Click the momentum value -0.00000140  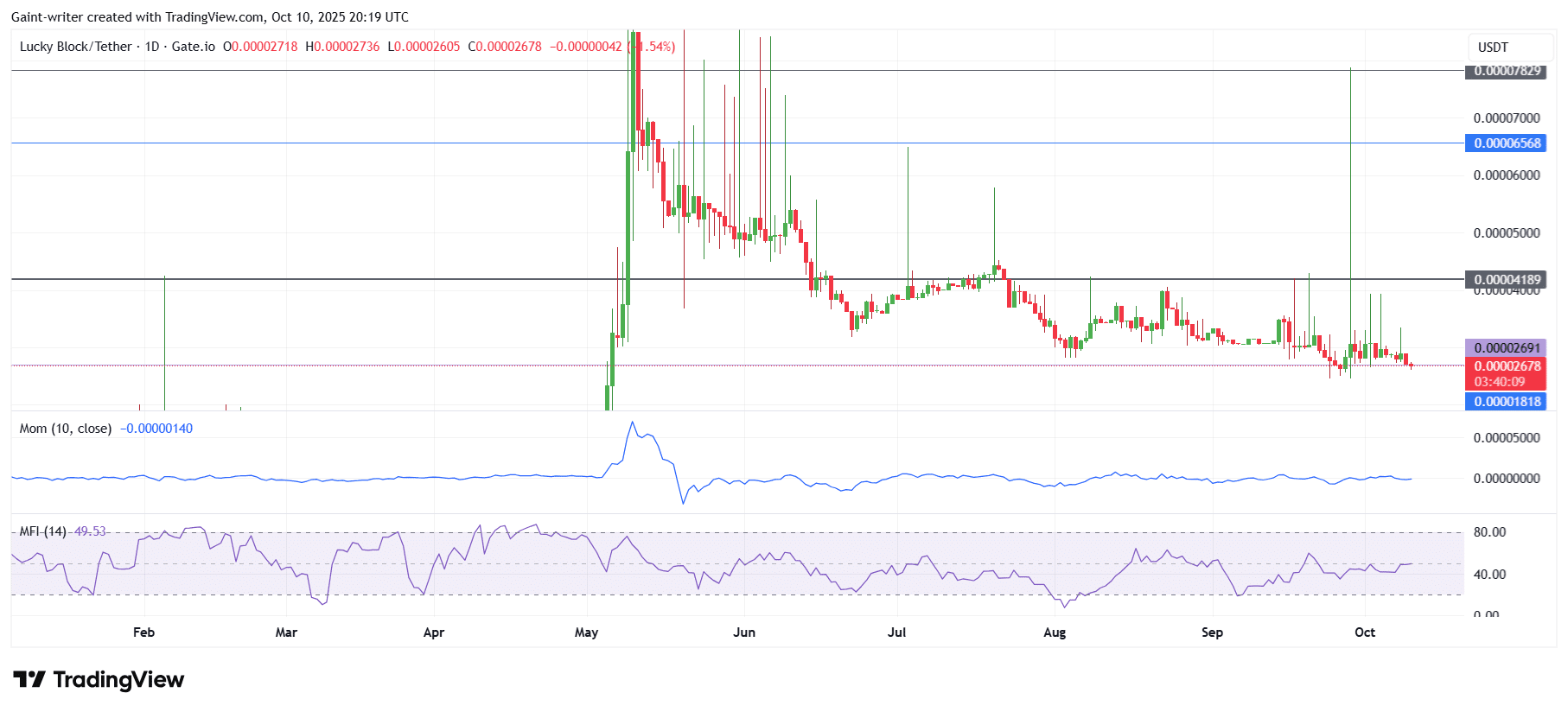point(156,429)
